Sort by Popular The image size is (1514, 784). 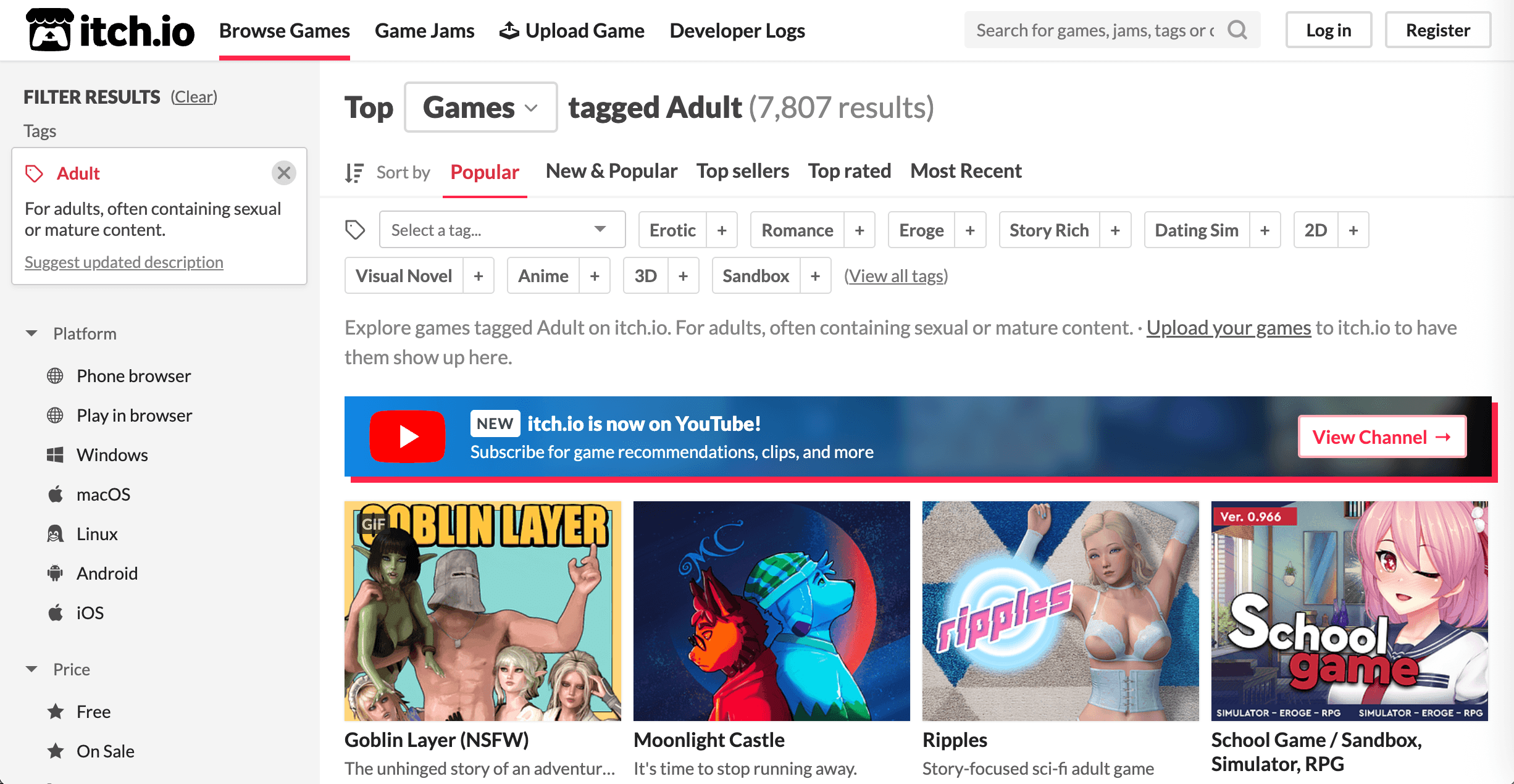coord(485,172)
